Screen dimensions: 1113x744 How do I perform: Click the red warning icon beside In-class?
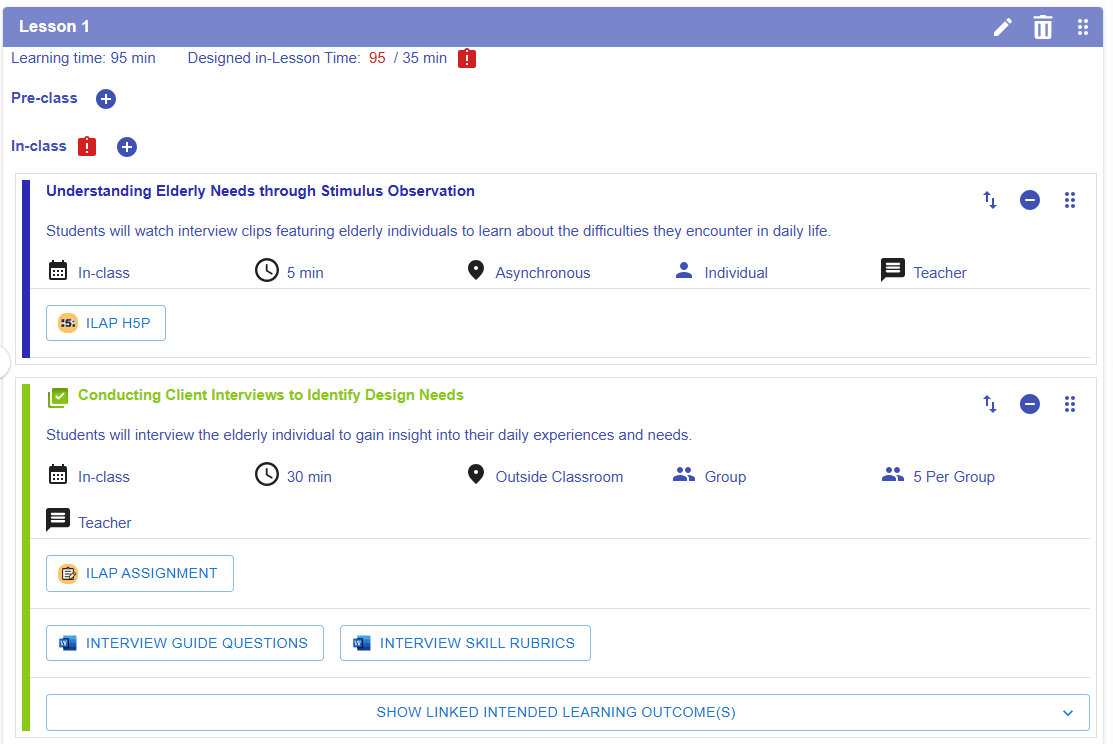point(87,146)
